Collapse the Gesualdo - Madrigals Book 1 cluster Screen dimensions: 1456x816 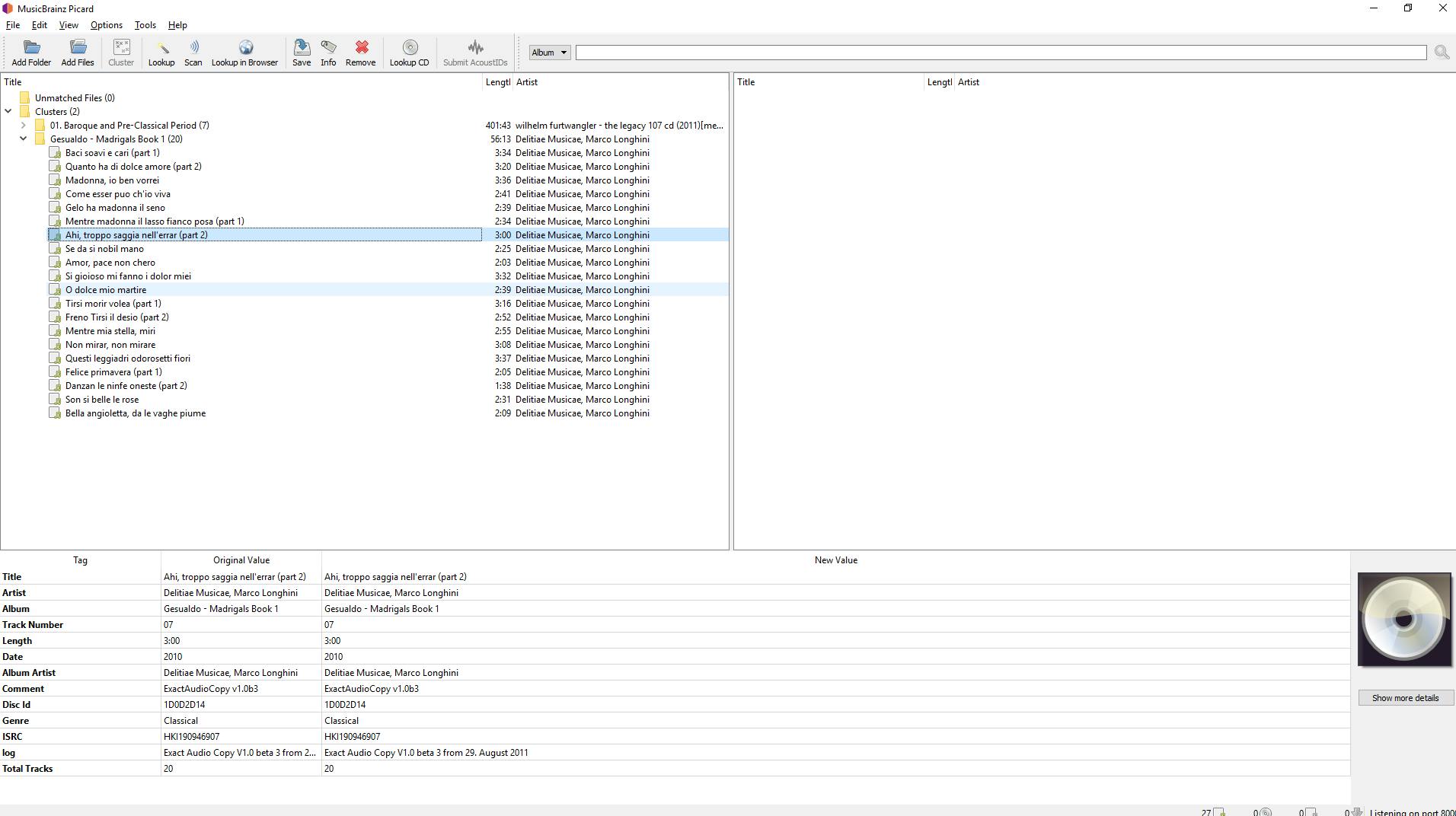(24, 139)
